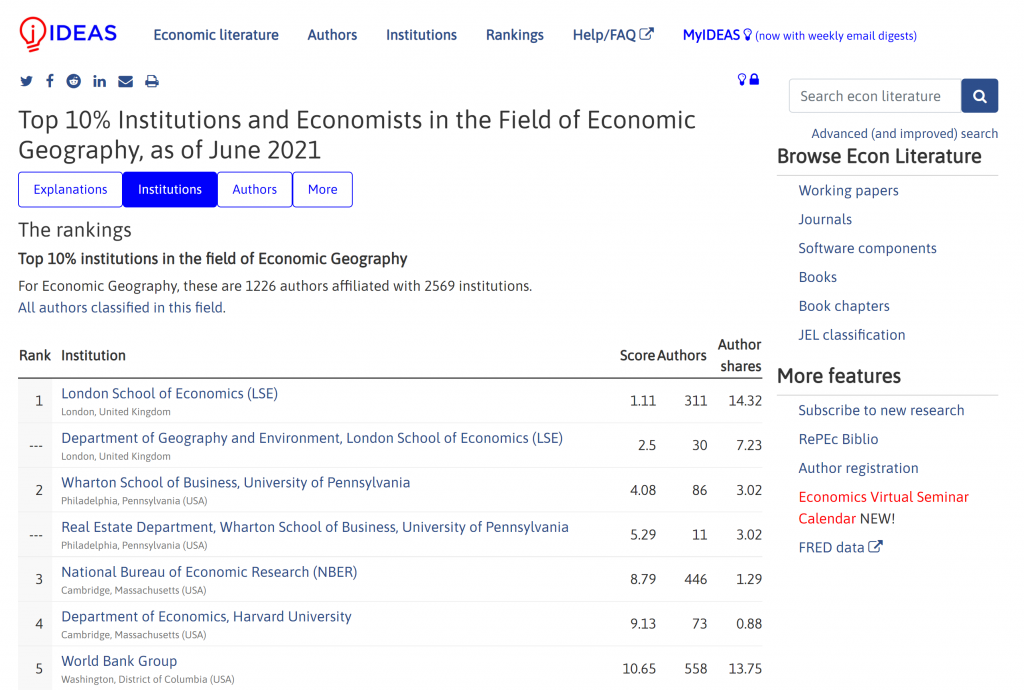Image resolution: width=1024 pixels, height=690 pixels.
Task: Click the search magnifier button
Action: 979,96
